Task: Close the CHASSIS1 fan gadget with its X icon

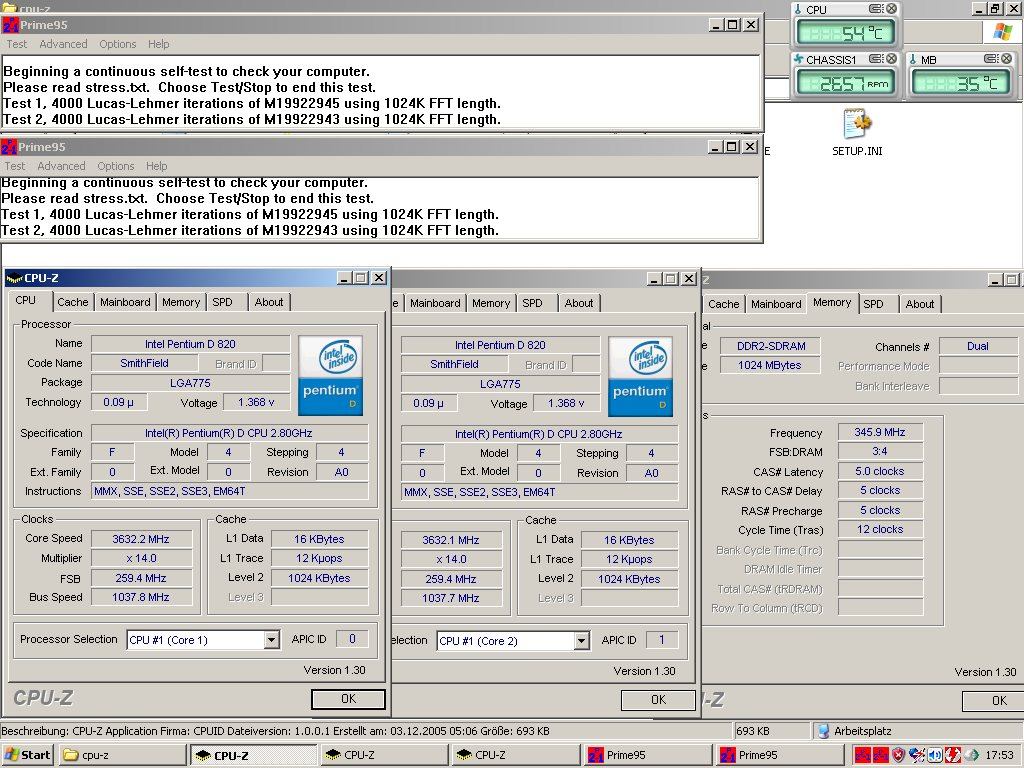Action: pyautogui.click(x=891, y=59)
